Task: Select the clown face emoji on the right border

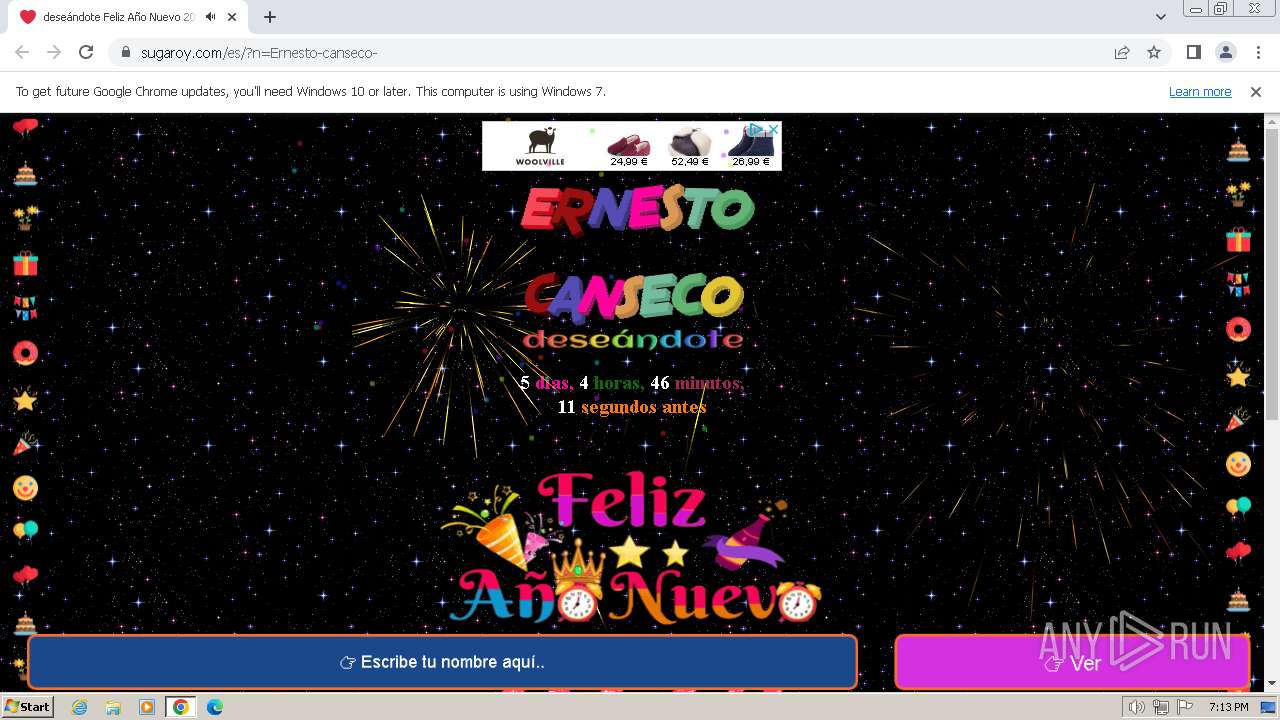Action: (1238, 464)
